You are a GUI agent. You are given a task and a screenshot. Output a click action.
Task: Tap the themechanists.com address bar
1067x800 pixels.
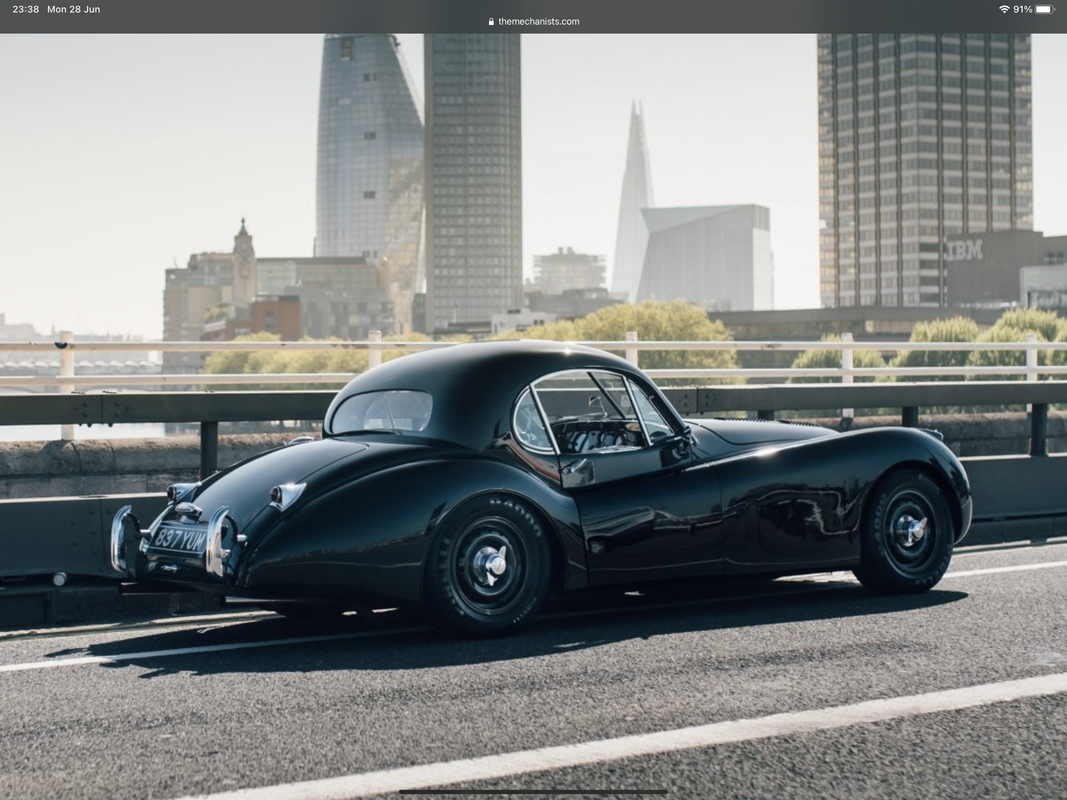coord(534,21)
